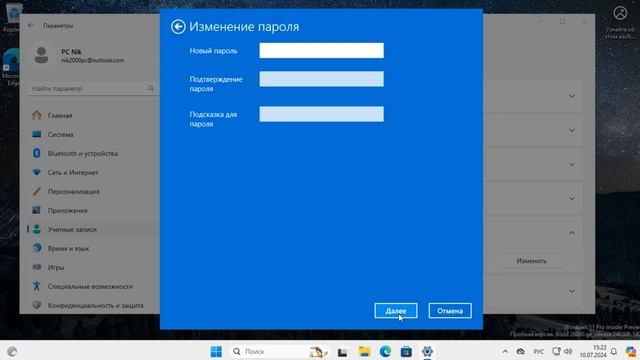Click the search magnifier icon in Settings
This screenshot has width=640, height=360.
(151, 89)
